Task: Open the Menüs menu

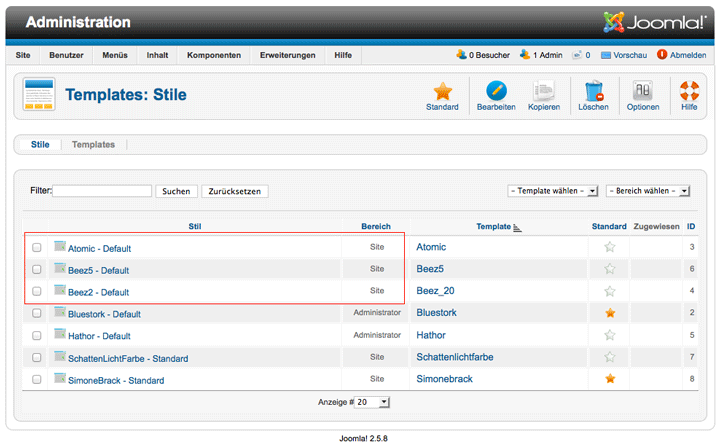Action: [115, 55]
